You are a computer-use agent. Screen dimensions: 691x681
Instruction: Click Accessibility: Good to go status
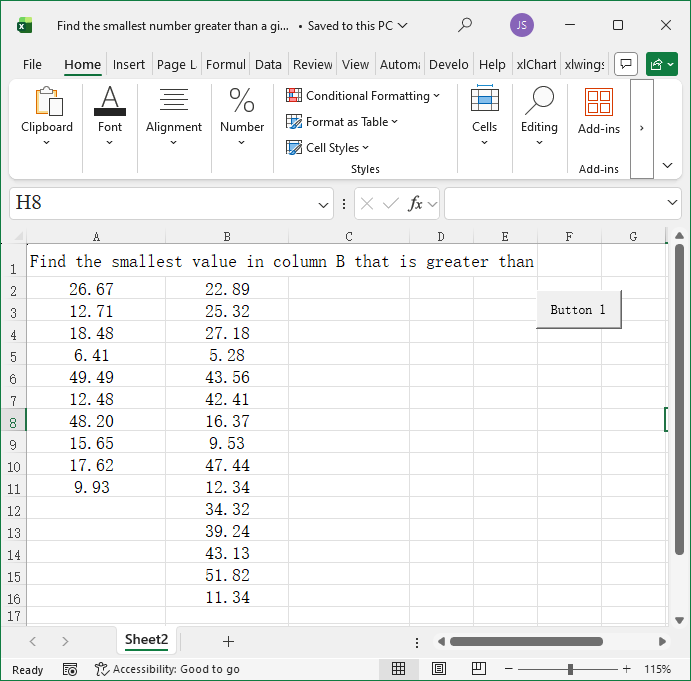click(x=167, y=669)
